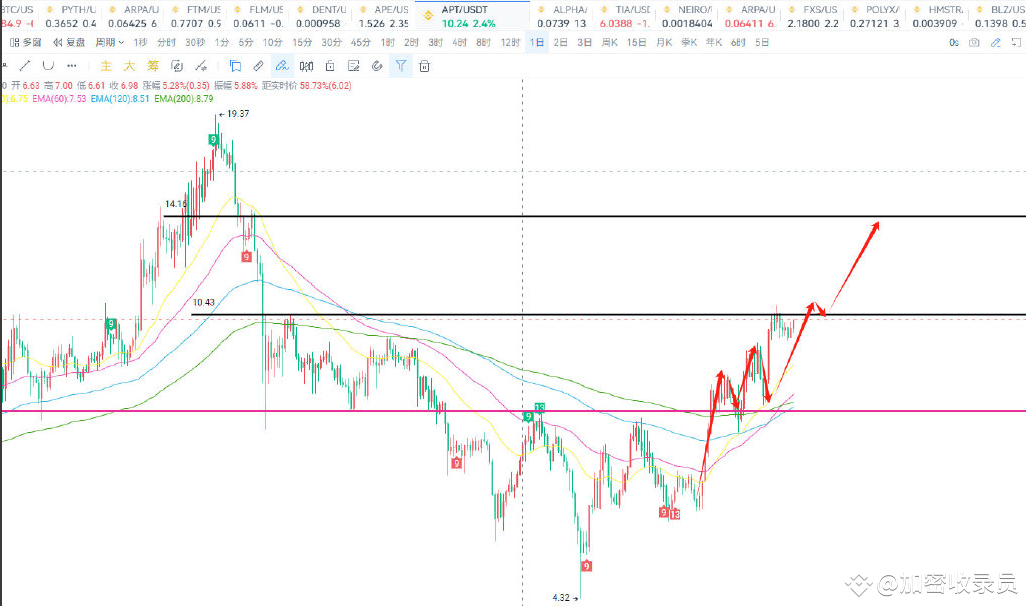This screenshot has height=606, width=1027.
Task: Toggle the drawings lock icon
Action: point(331,65)
